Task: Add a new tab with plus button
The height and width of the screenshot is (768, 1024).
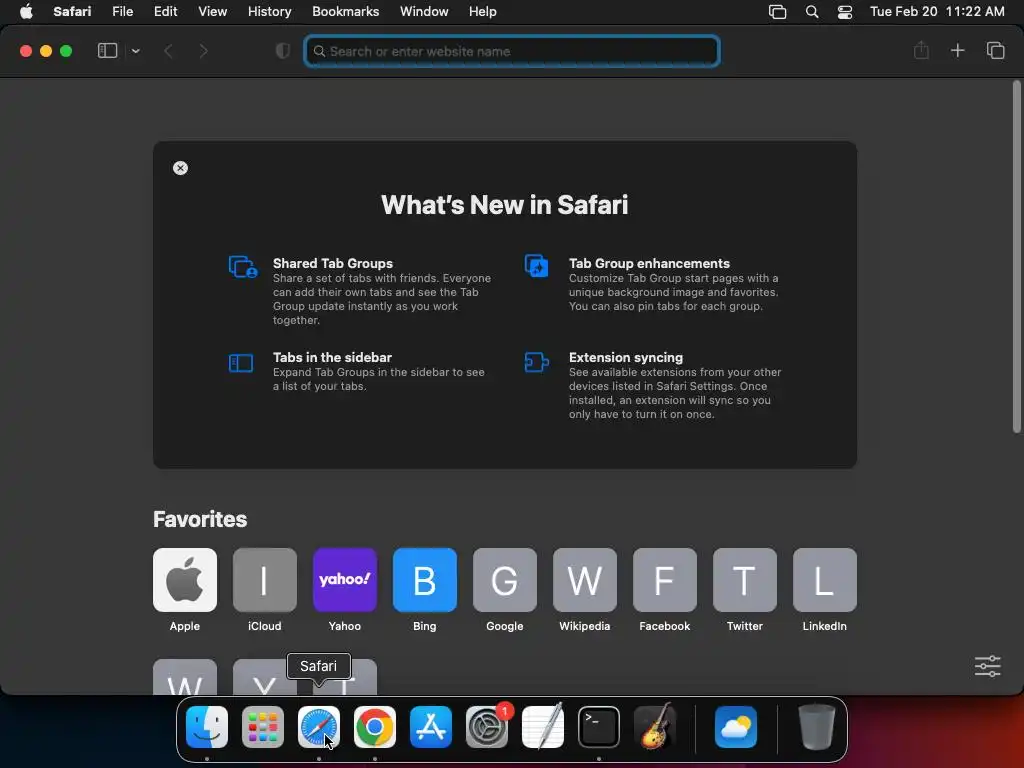Action: click(957, 50)
